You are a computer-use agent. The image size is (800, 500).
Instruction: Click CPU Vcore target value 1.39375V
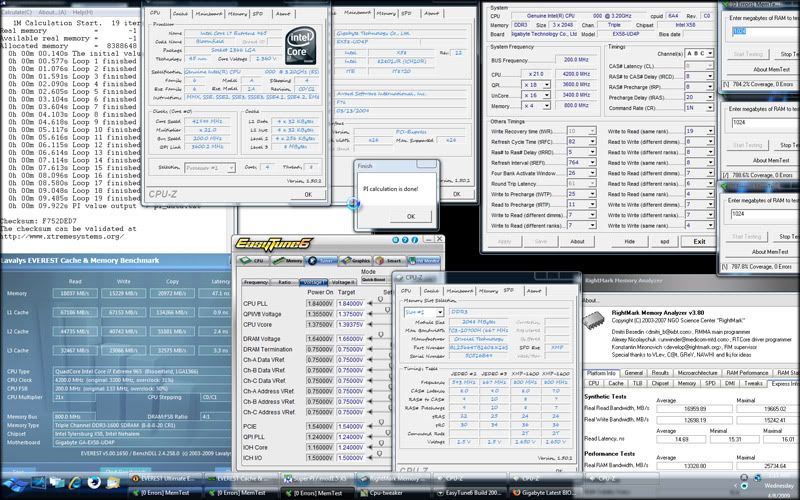tap(350, 324)
